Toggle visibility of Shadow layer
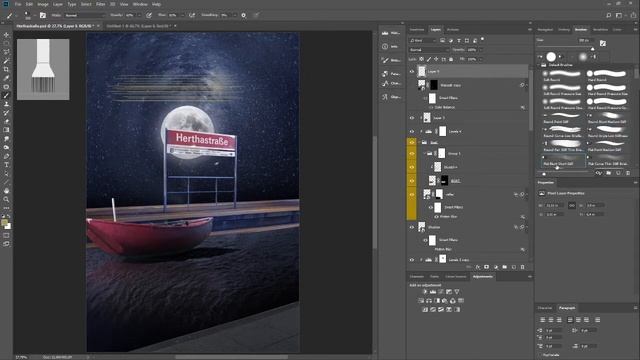Image resolution: width=640 pixels, height=360 pixels. (412, 227)
